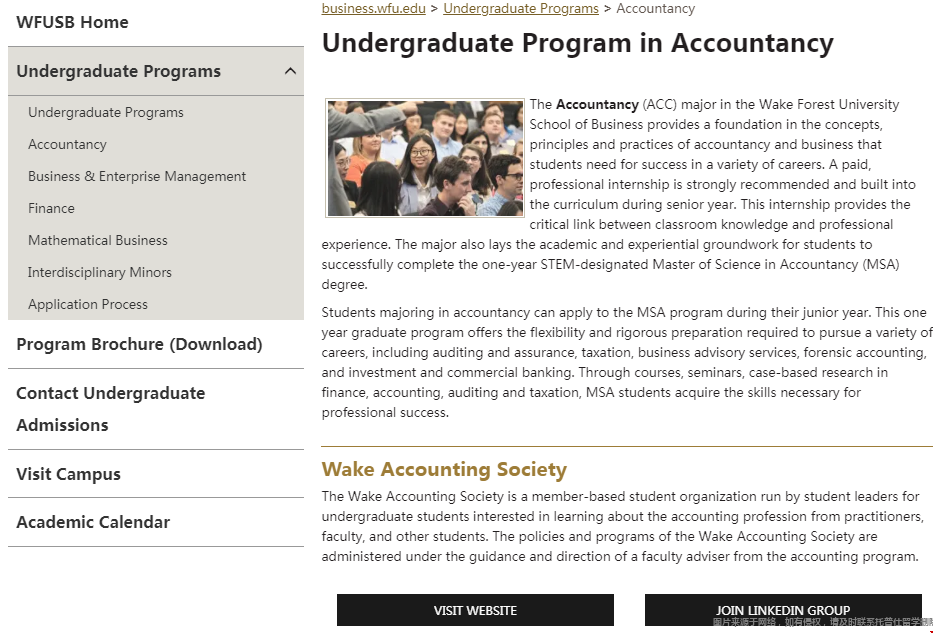Select Undergraduate Programs submenu link
This screenshot has height=633, width=933.
(106, 112)
